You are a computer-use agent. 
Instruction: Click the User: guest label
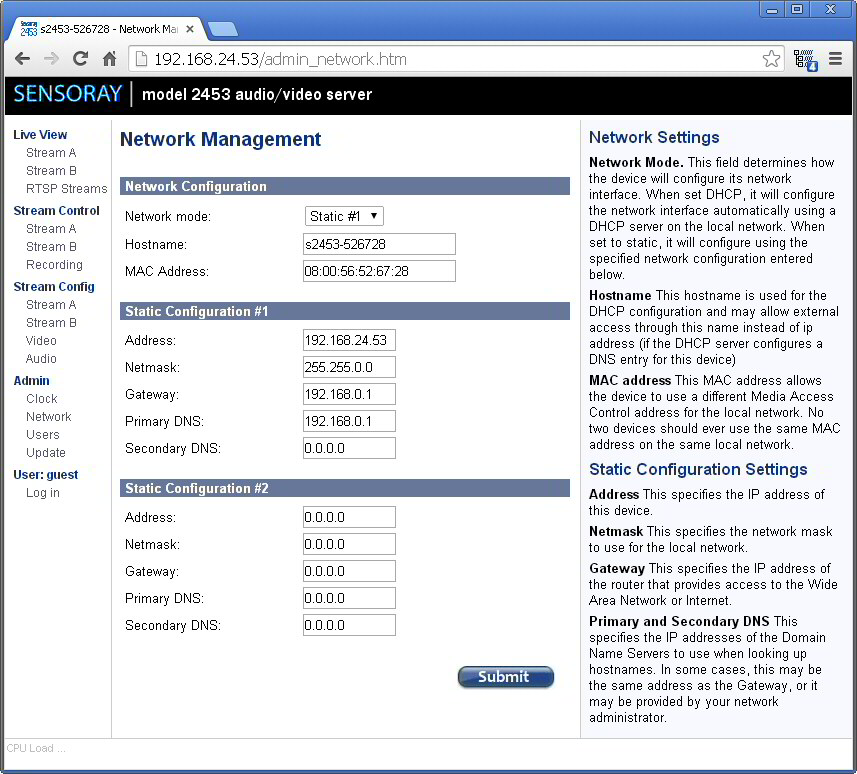point(45,474)
